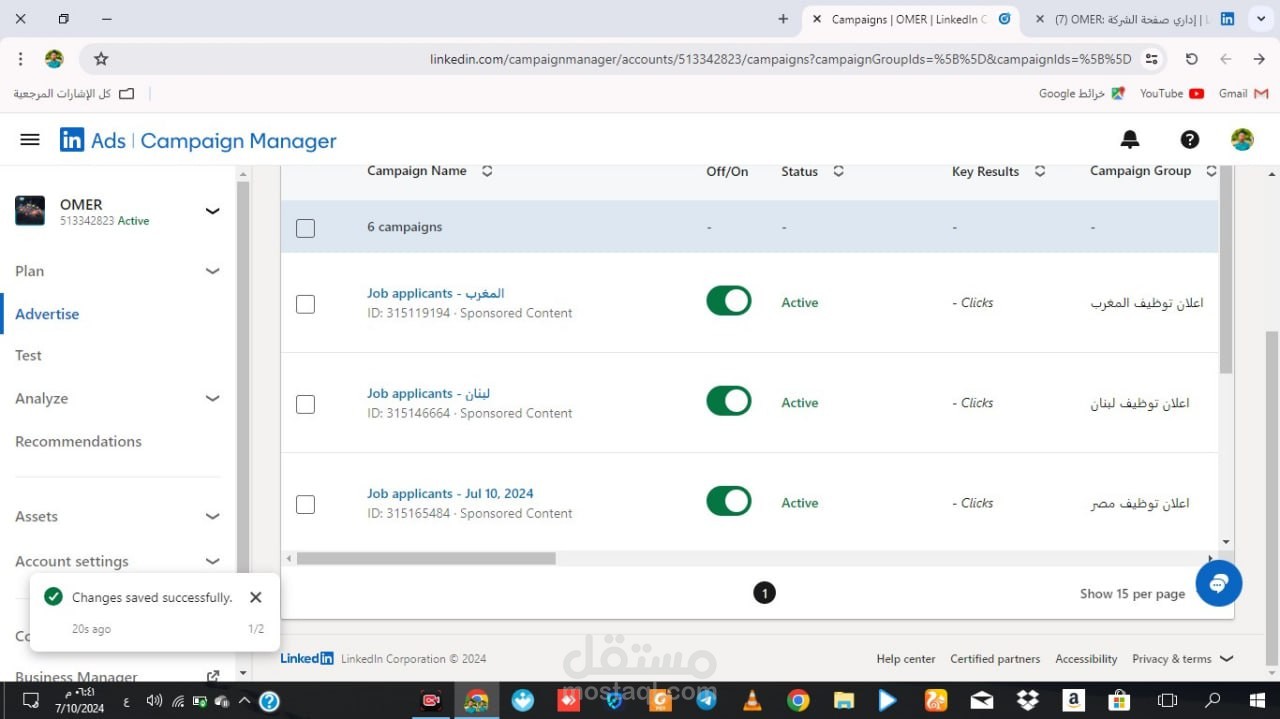Expand the Analyze section in sidebar

click(x=212, y=398)
